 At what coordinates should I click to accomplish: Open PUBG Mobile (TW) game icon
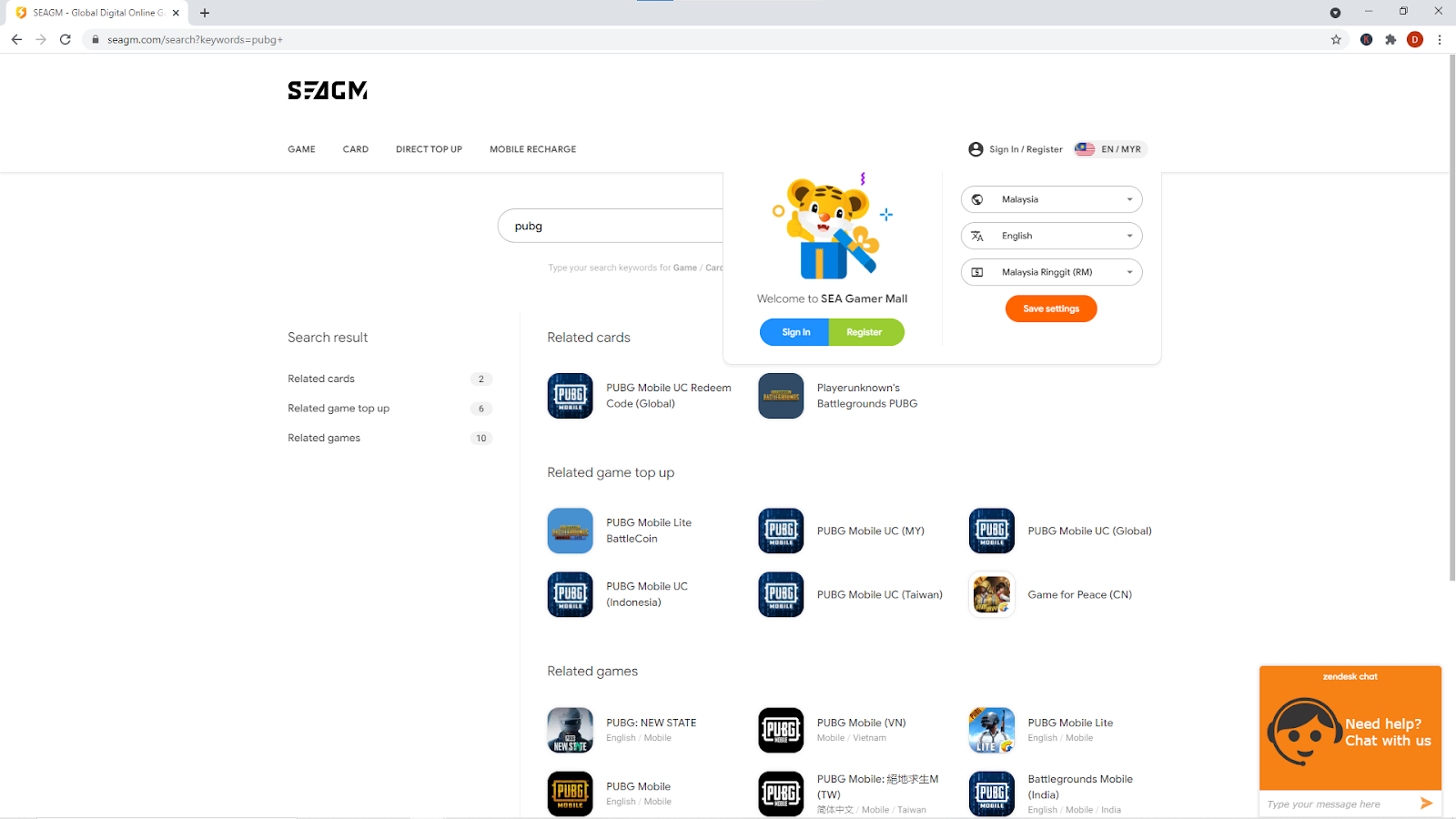pyautogui.click(x=781, y=794)
